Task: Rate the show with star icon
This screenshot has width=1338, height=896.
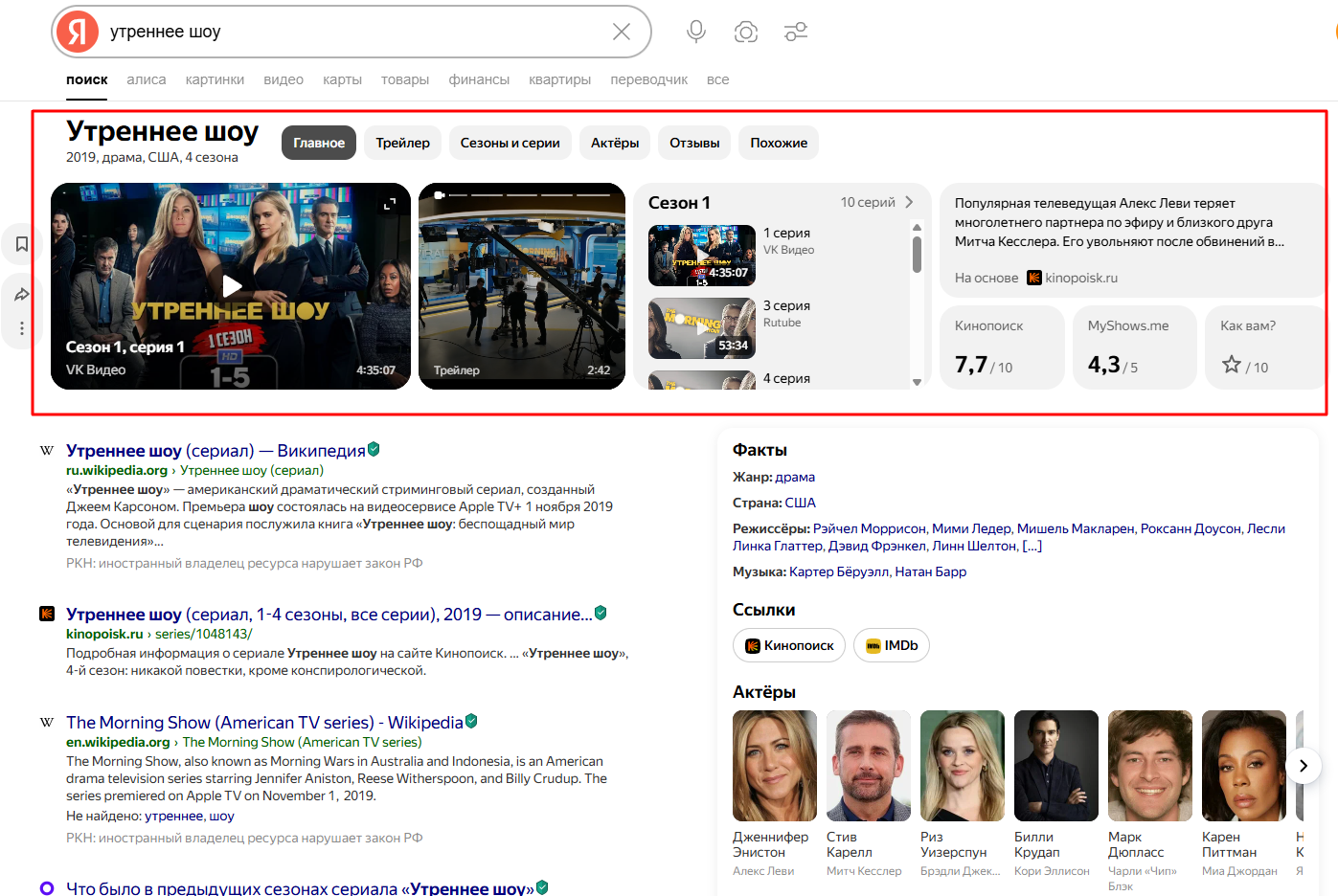Action: pos(1232,365)
